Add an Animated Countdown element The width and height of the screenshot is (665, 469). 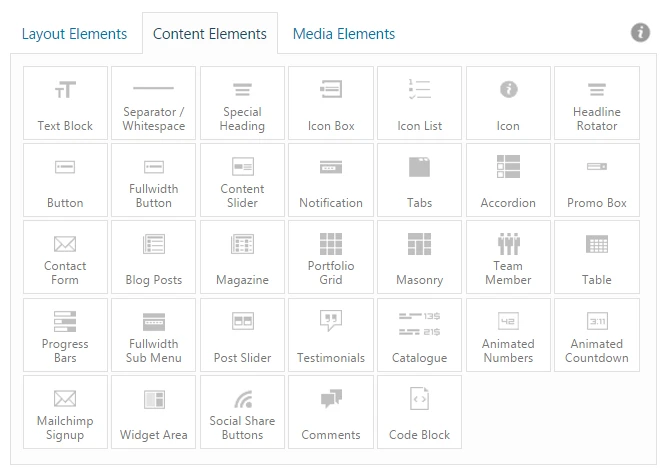596,335
